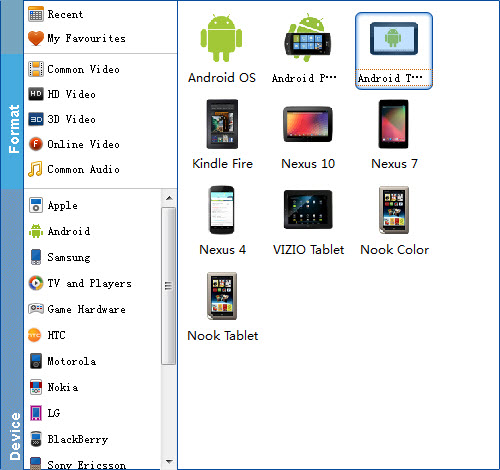Viewport: 500px width, 470px height.
Task: Select the Android Tablet profile icon
Action: (x=394, y=38)
